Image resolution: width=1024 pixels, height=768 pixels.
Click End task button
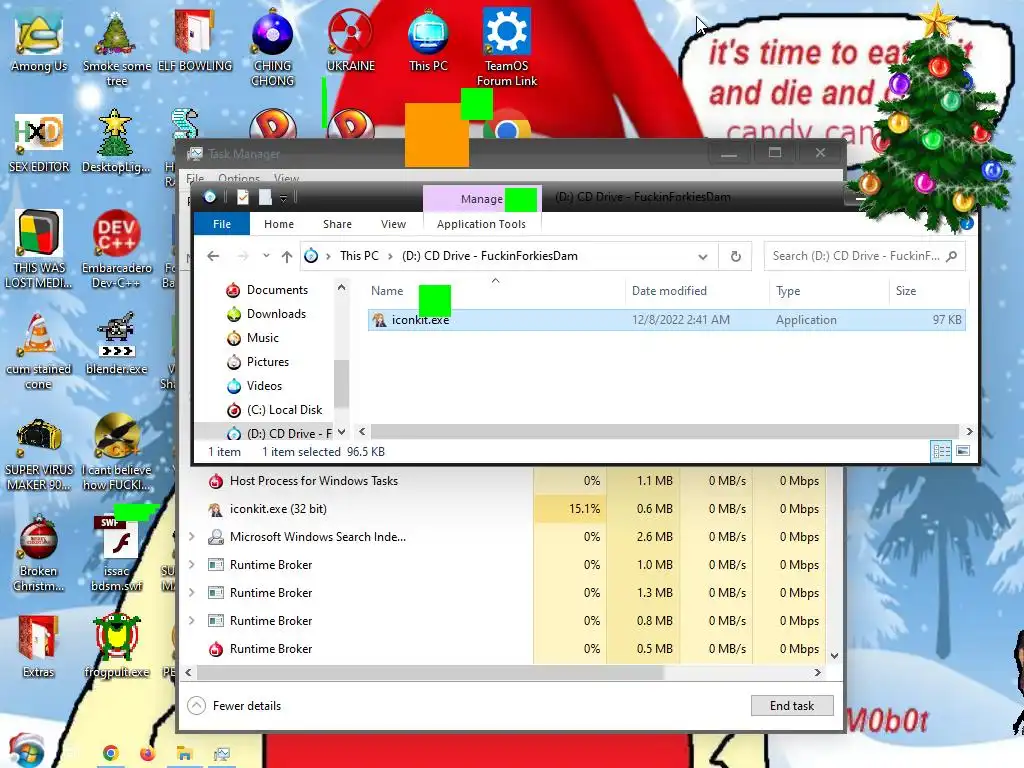[x=792, y=705]
